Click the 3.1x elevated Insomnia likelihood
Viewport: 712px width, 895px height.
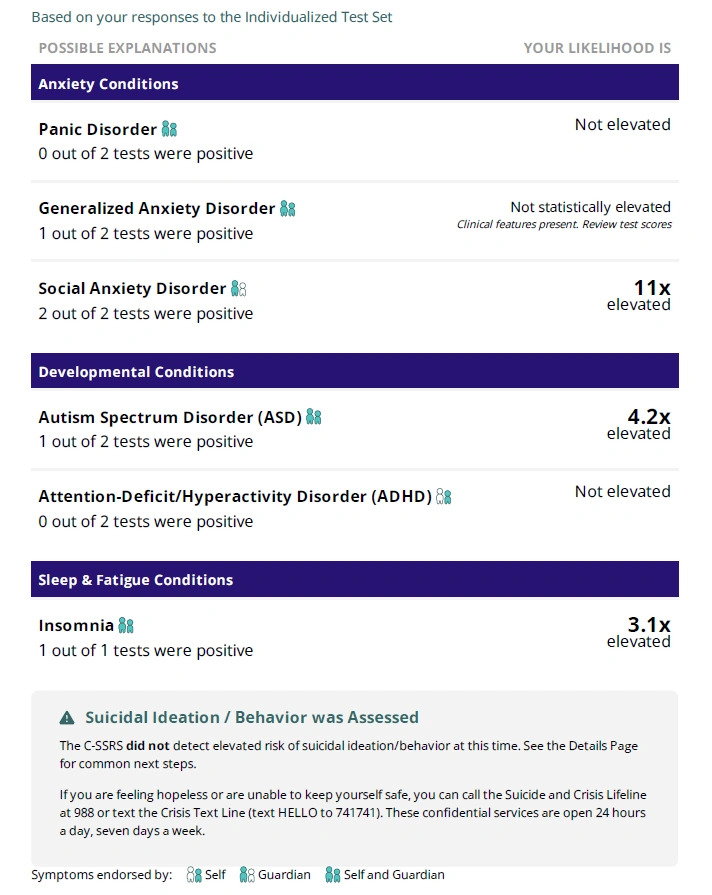click(638, 632)
